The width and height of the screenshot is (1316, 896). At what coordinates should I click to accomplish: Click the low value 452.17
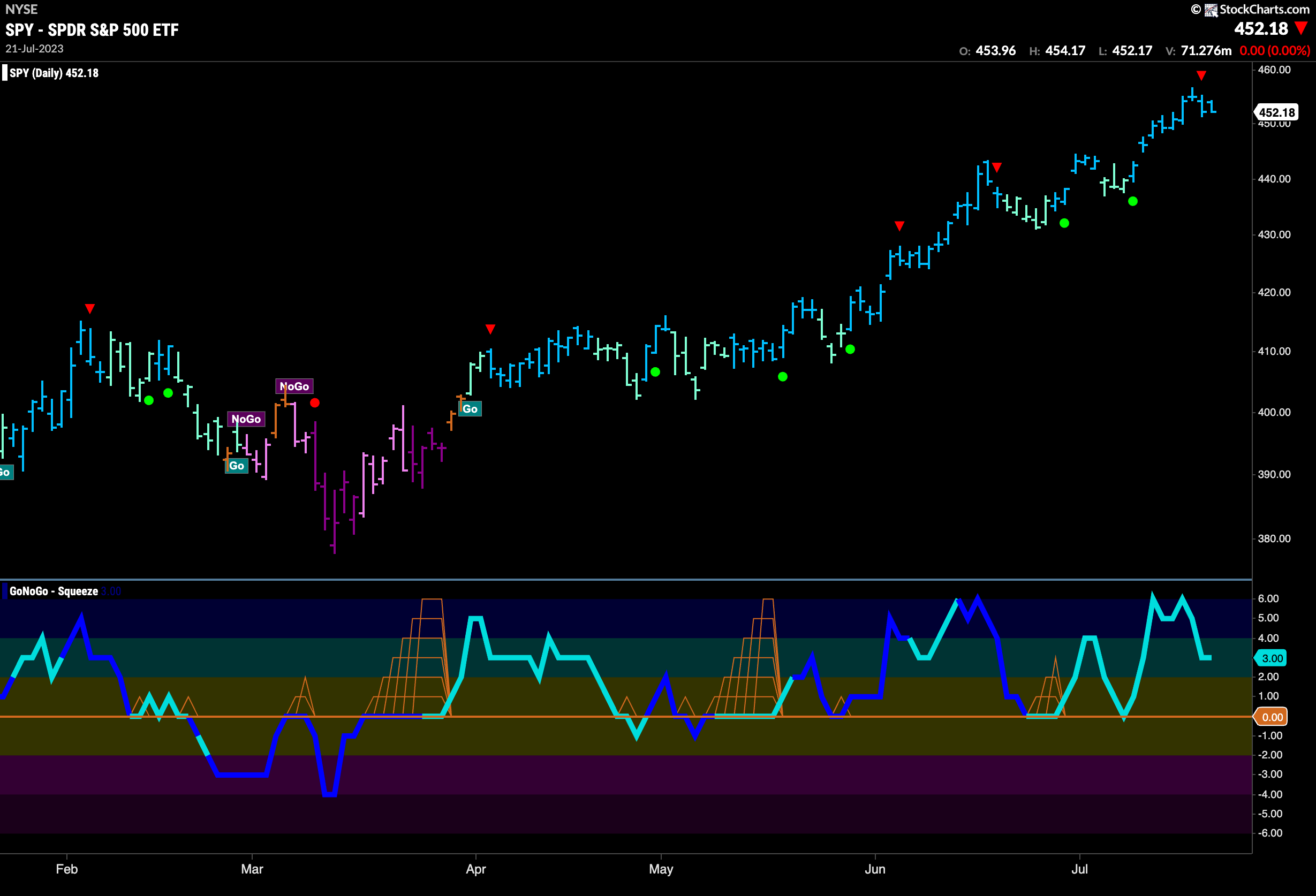point(1132,50)
